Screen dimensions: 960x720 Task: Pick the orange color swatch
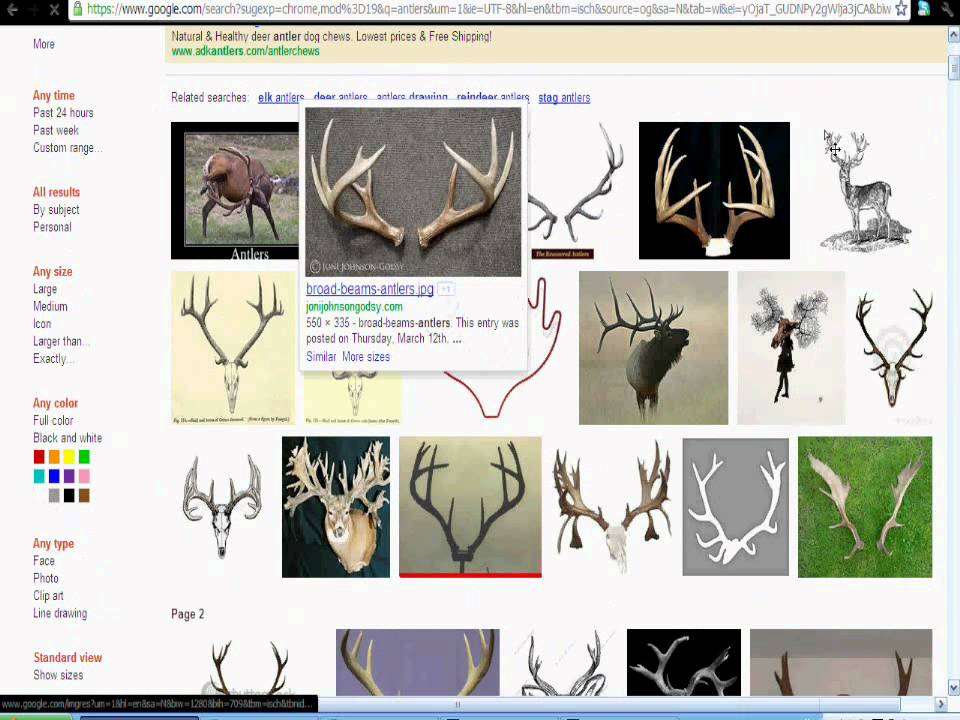pos(54,457)
